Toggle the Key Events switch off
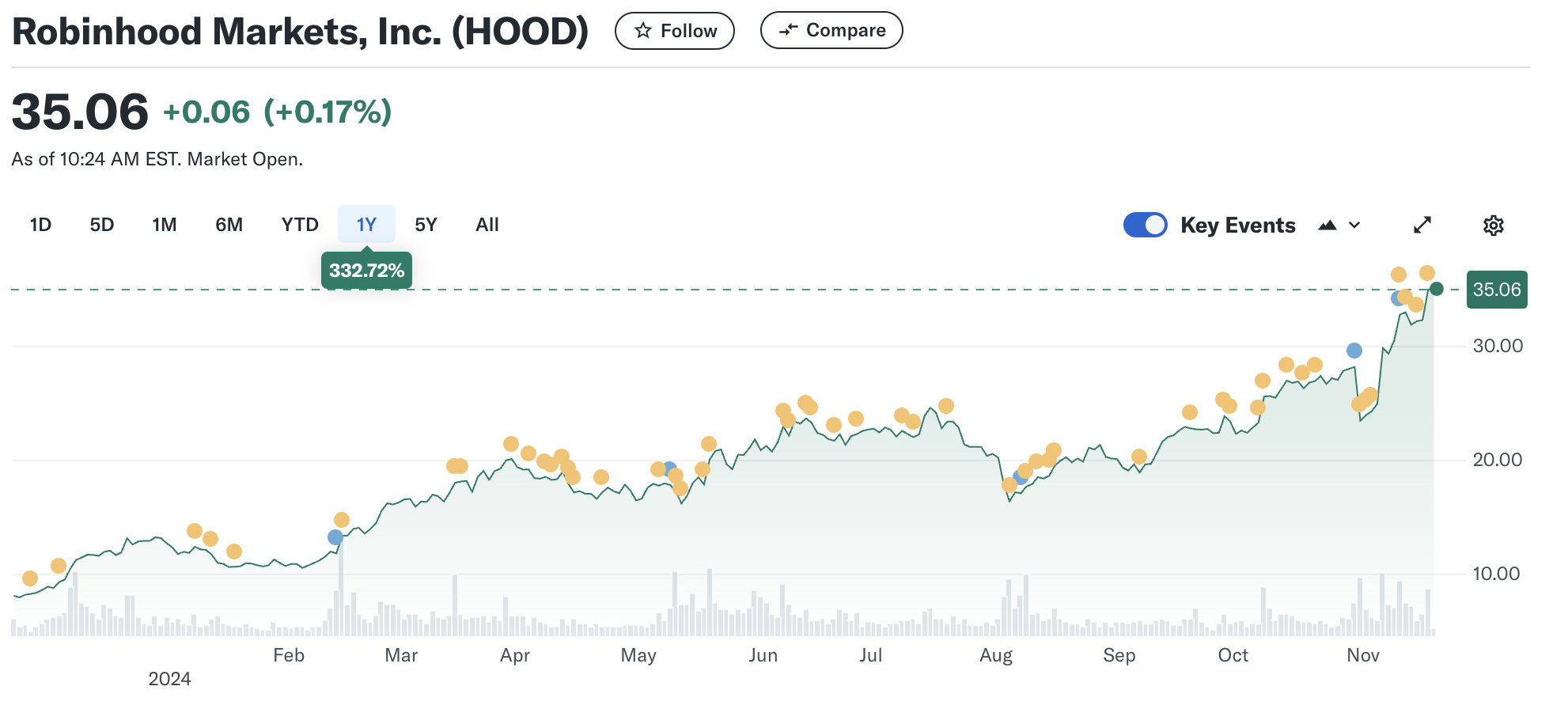The width and height of the screenshot is (1568, 709). tap(1145, 226)
